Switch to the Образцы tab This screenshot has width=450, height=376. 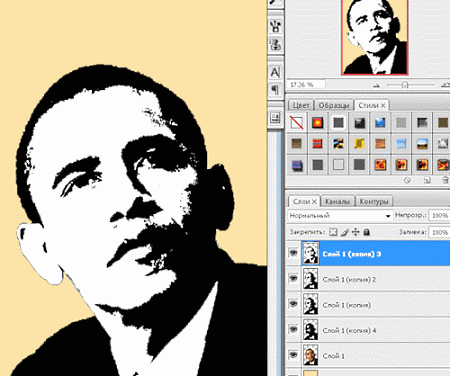pos(334,105)
